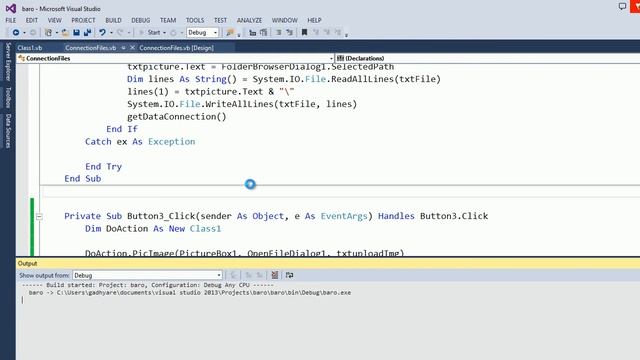Click the 'End Sub' code line
Image resolution: width=640 pixels, height=360 pixels.
pyautogui.click(x=82, y=179)
